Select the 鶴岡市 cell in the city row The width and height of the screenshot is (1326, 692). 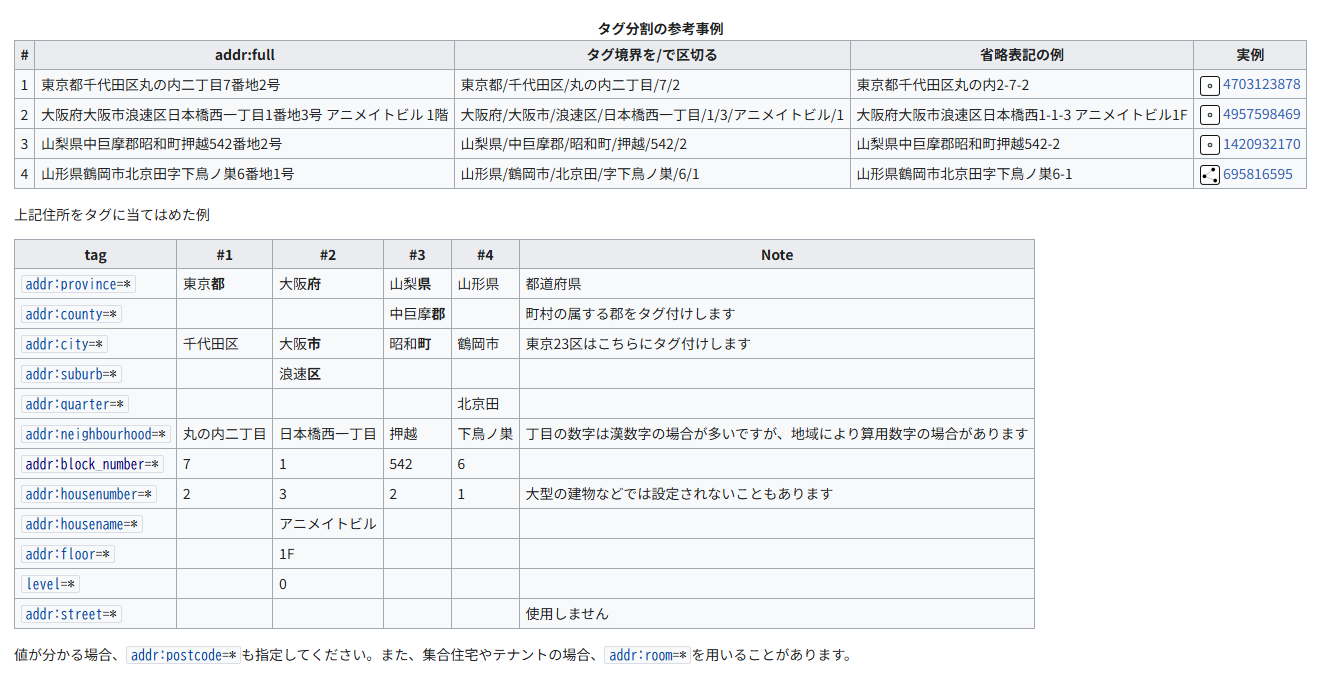485,344
